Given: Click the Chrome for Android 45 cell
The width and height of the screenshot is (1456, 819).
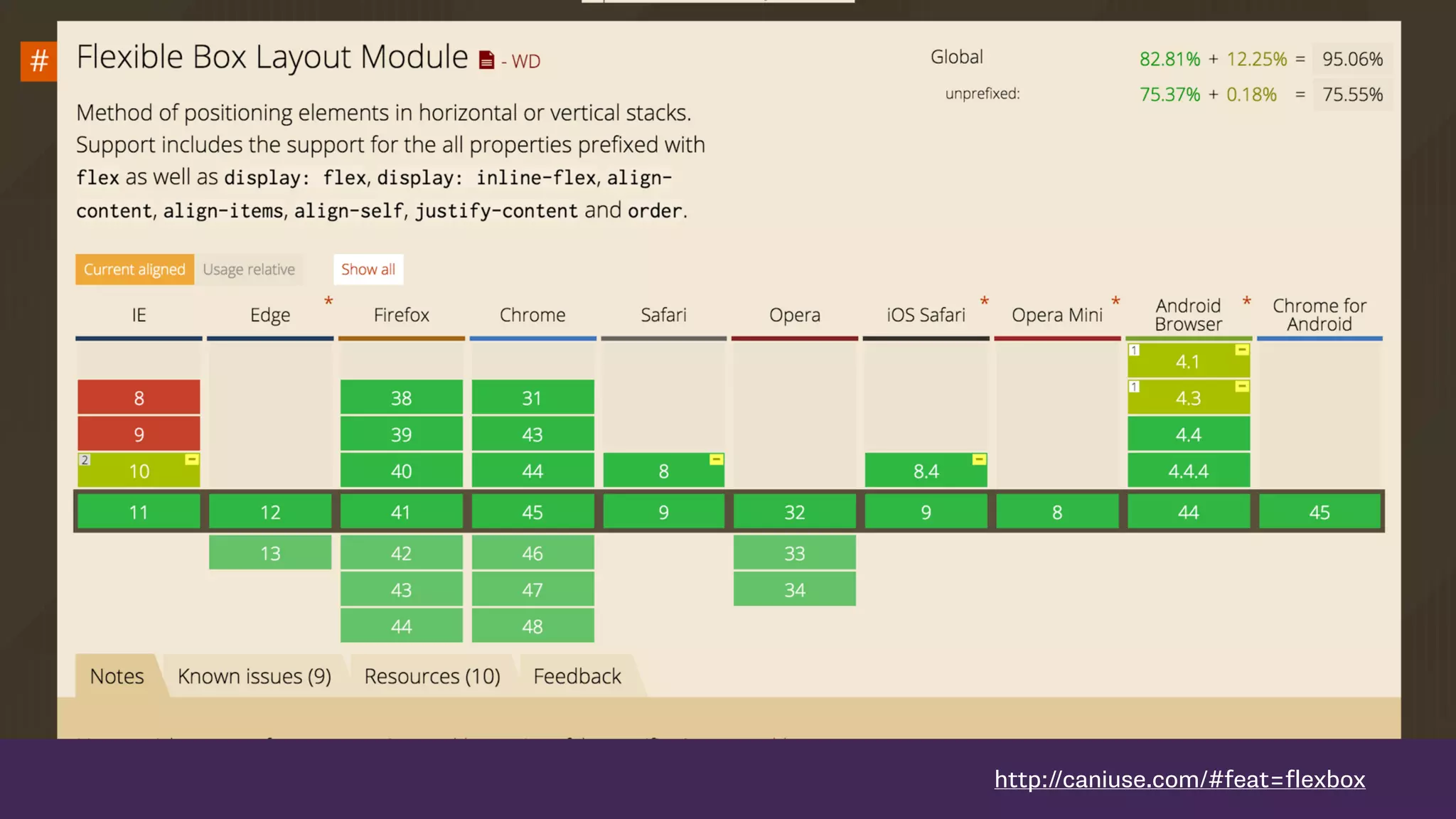Looking at the screenshot, I should click(x=1319, y=512).
